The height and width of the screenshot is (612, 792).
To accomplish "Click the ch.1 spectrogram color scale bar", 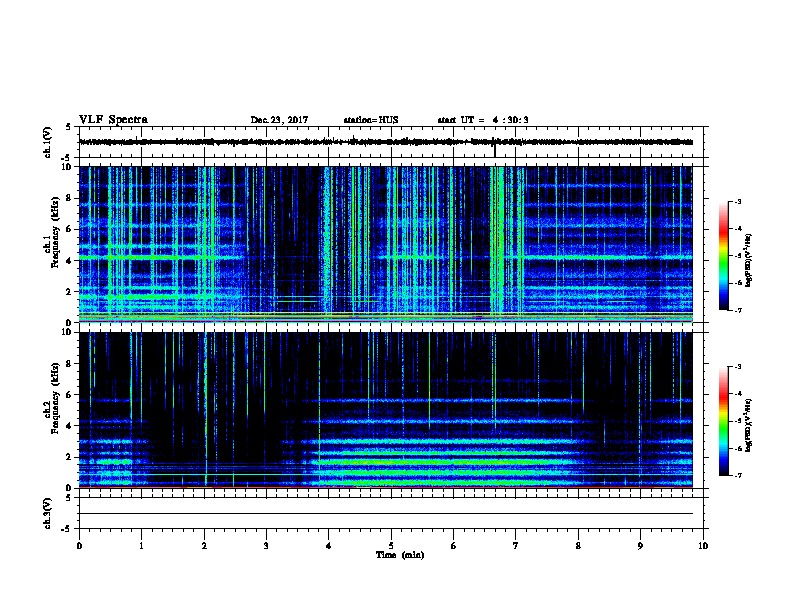I will pos(723,256).
